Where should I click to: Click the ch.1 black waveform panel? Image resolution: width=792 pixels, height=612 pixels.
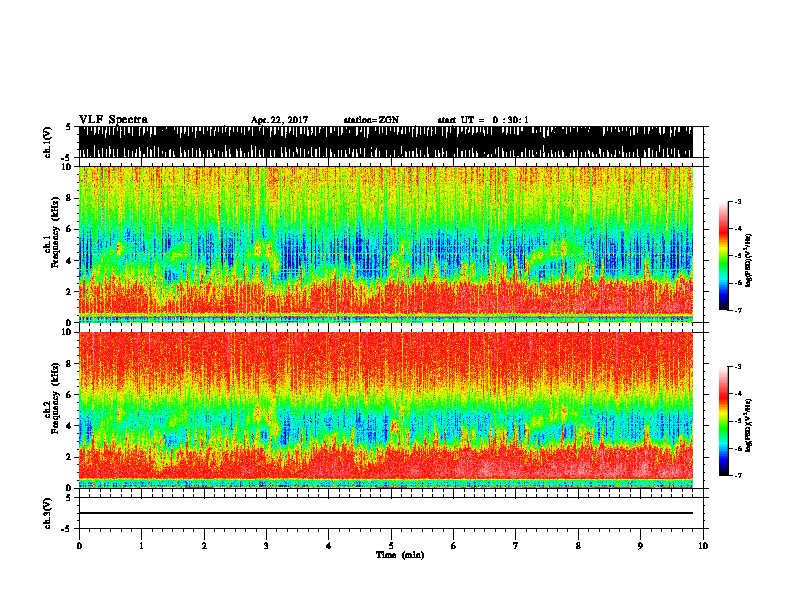pyautogui.click(x=386, y=142)
